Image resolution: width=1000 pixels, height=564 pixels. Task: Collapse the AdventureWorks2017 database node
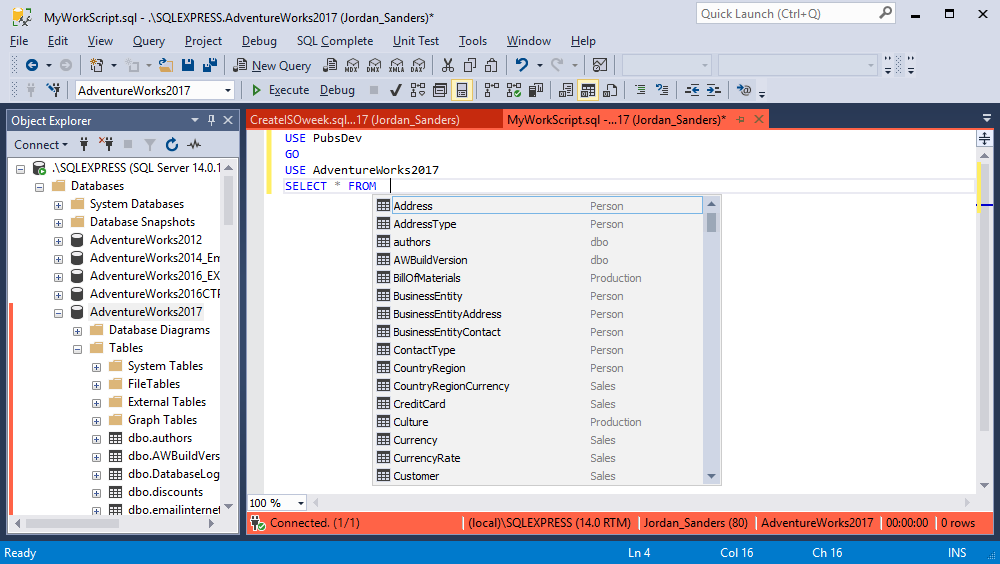coord(58,313)
